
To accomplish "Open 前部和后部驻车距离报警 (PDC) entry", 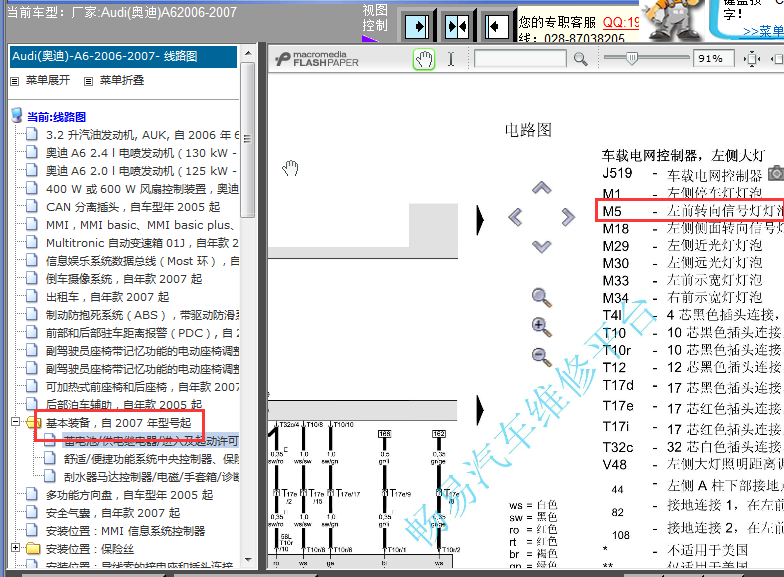I will coord(142,333).
